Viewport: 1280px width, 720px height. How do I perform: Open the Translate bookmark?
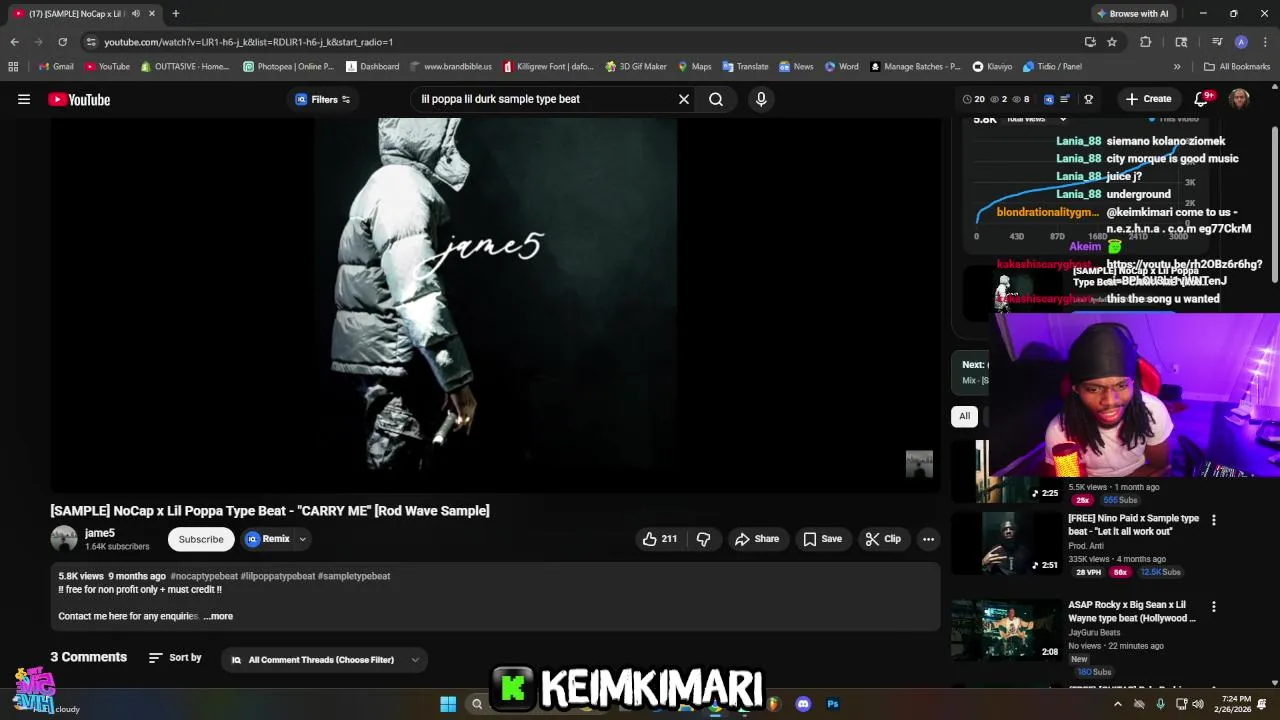pyautogui.click(x=745, y=66)
